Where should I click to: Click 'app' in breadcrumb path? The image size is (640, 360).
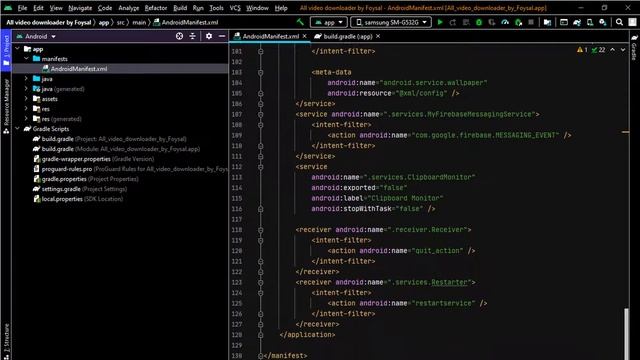104,22
